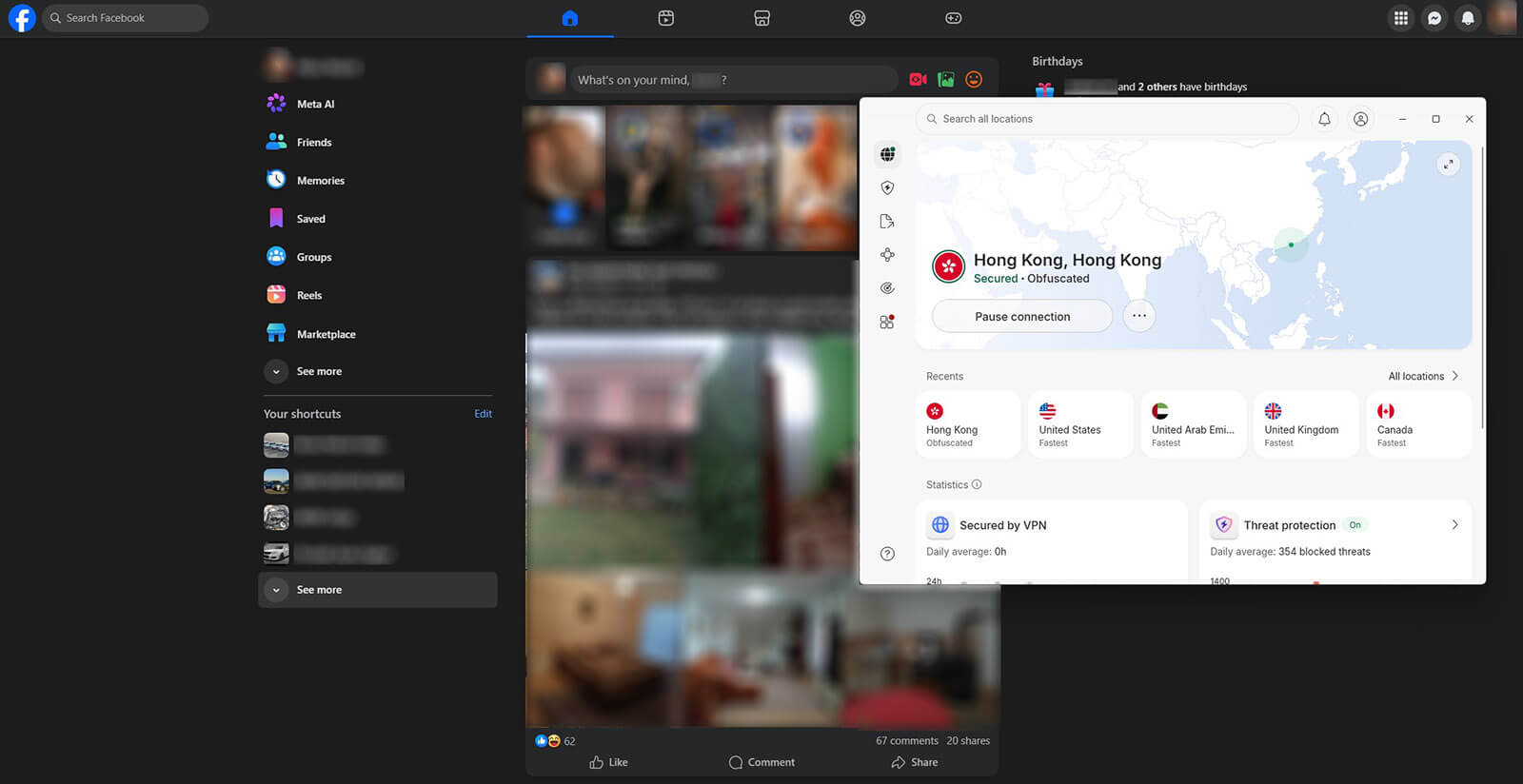
Task: Connect to United Arab Emirates recent server
Action: click(x=1194, y=424)
